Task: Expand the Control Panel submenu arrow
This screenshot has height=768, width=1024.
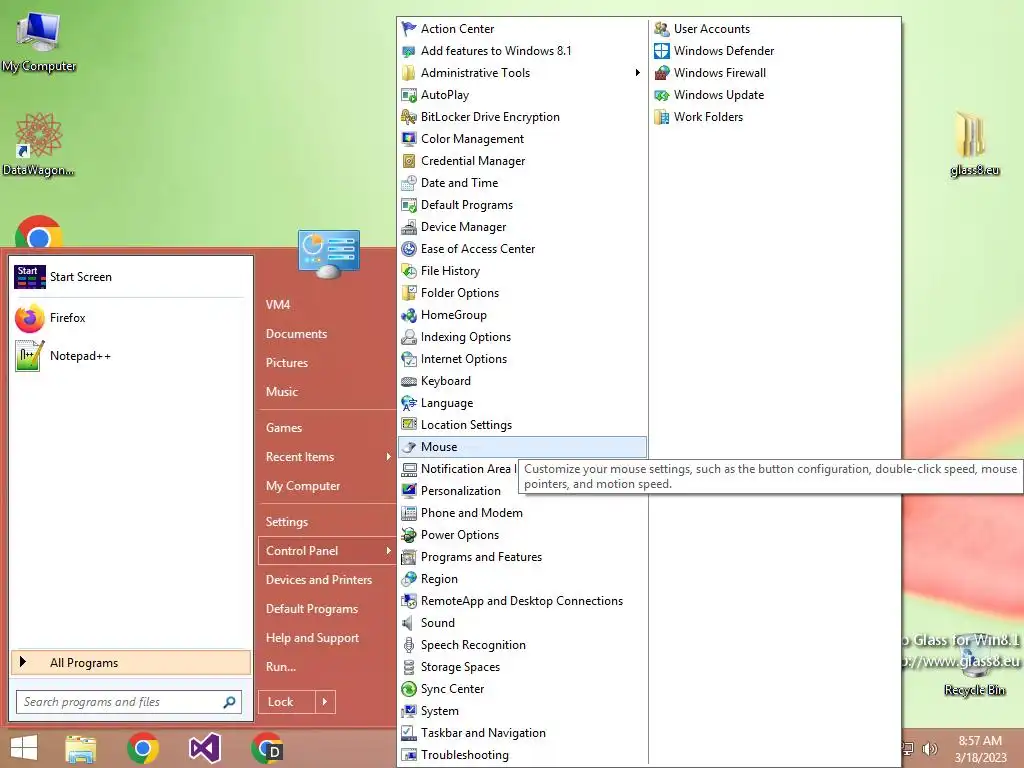Action: (388, 551)
